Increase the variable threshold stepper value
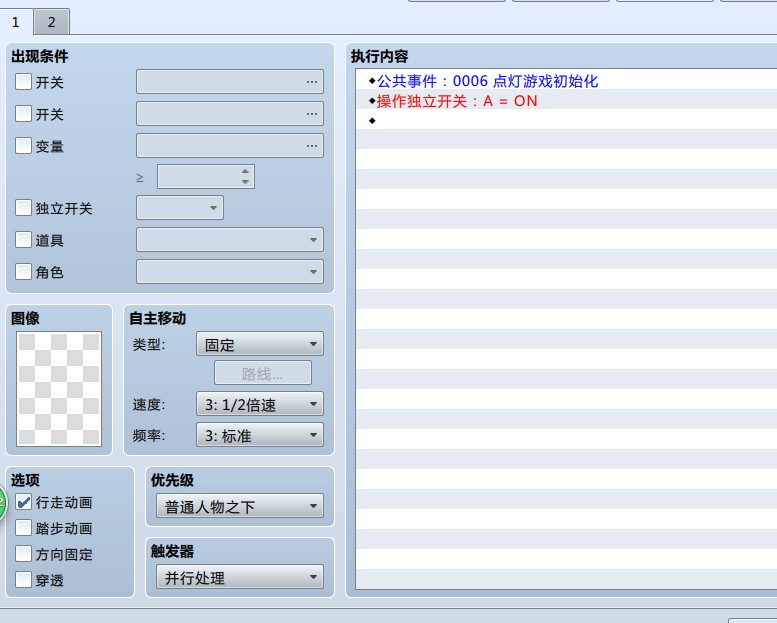Screen dimensions: 777x623 245,171
